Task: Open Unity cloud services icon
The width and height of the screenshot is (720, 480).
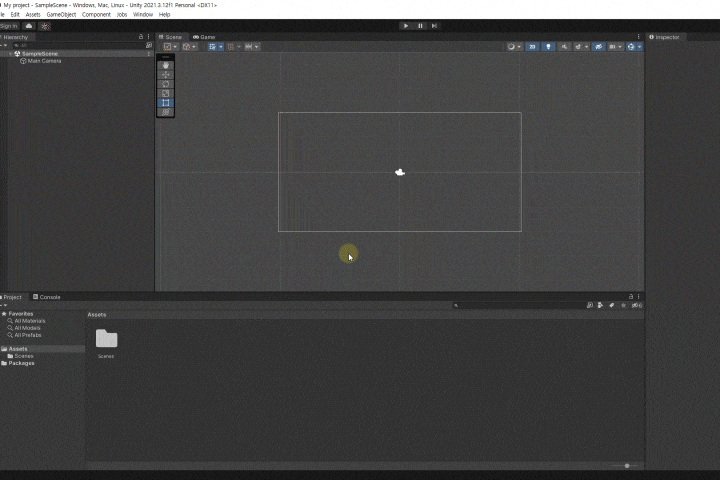Action: (x=29, y=26)
